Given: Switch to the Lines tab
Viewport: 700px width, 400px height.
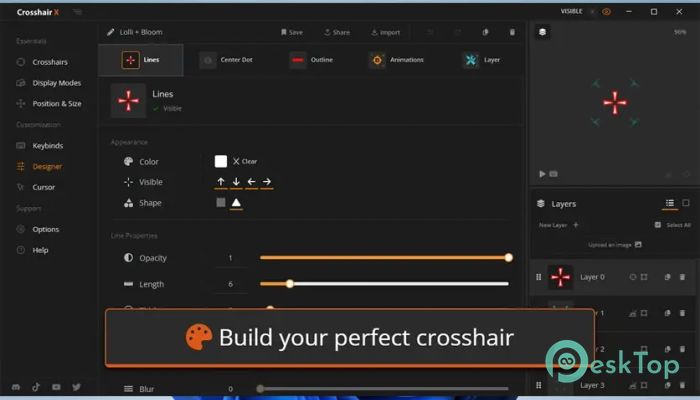Looking at the screenshot, I should [141, 60].
